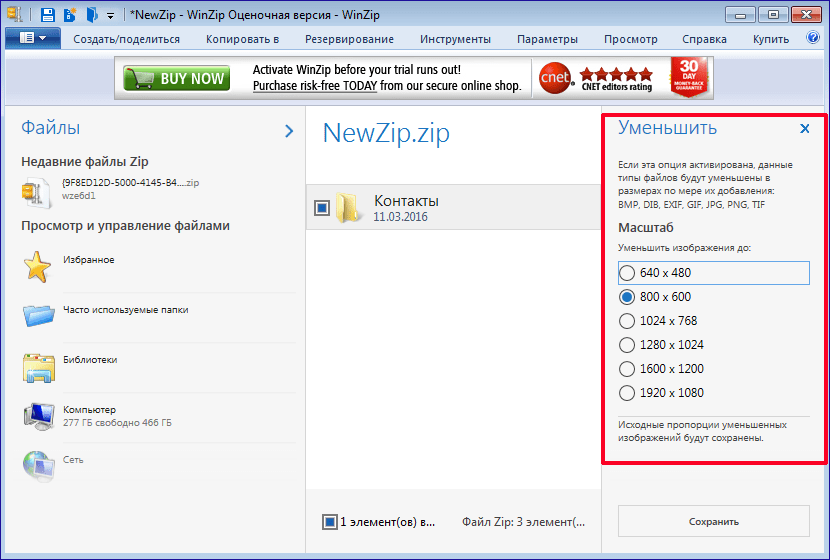
Task: Click the cnet logo in the banner
Action: (555, 78)
